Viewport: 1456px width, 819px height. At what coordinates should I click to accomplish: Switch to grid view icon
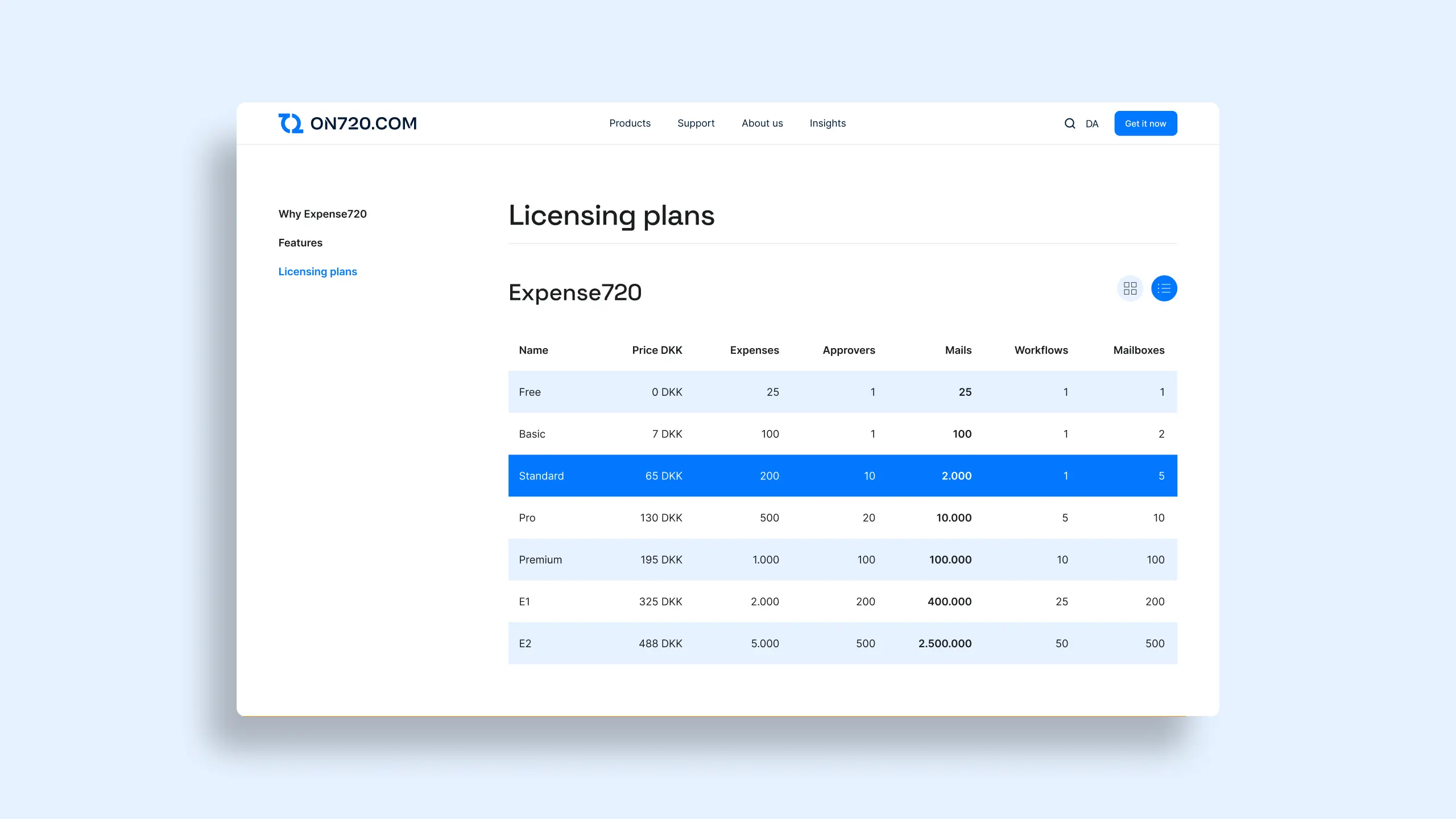tap(1130, 289)
